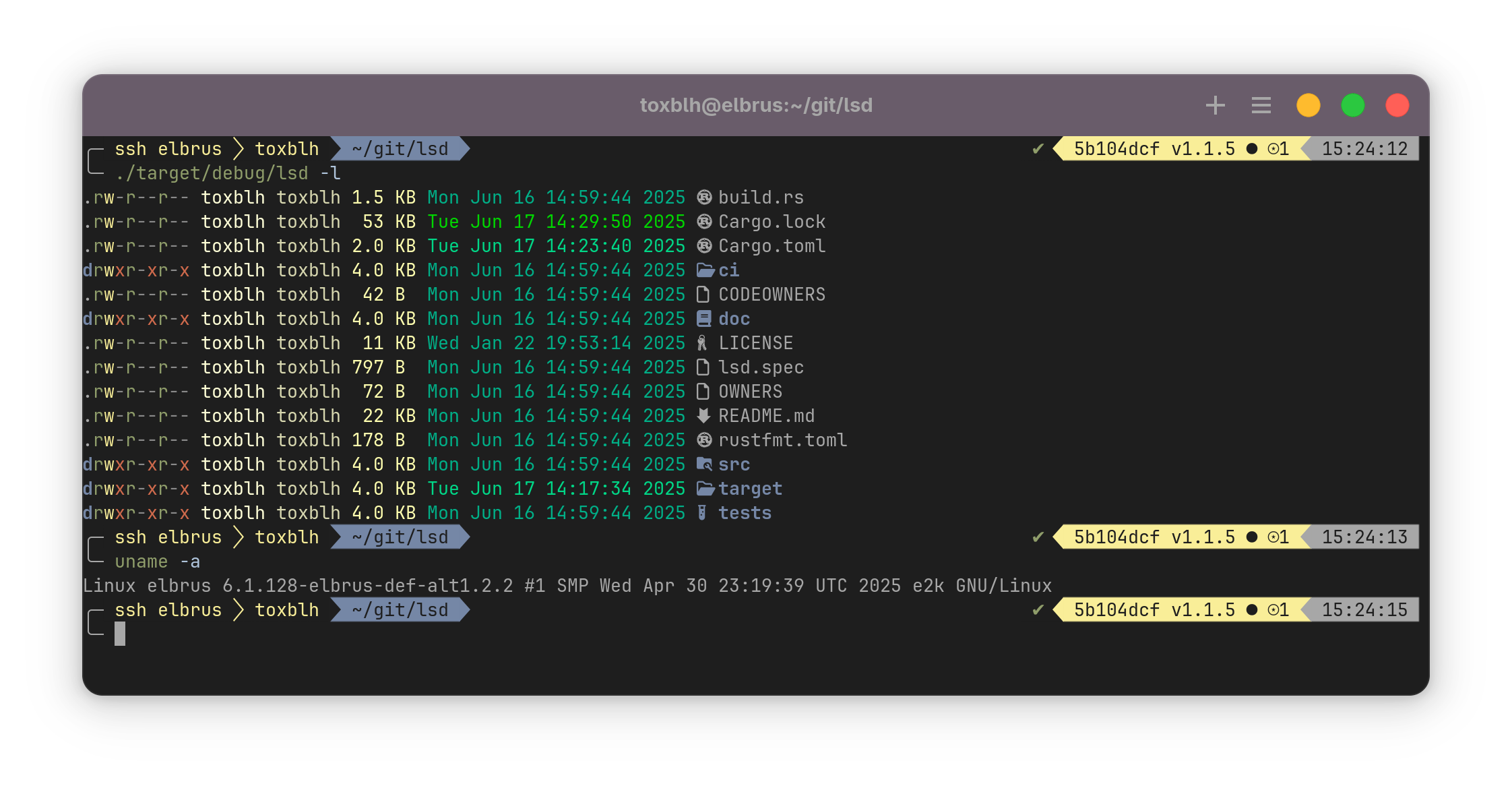Click the new tab plus icon

point(1215,105)
